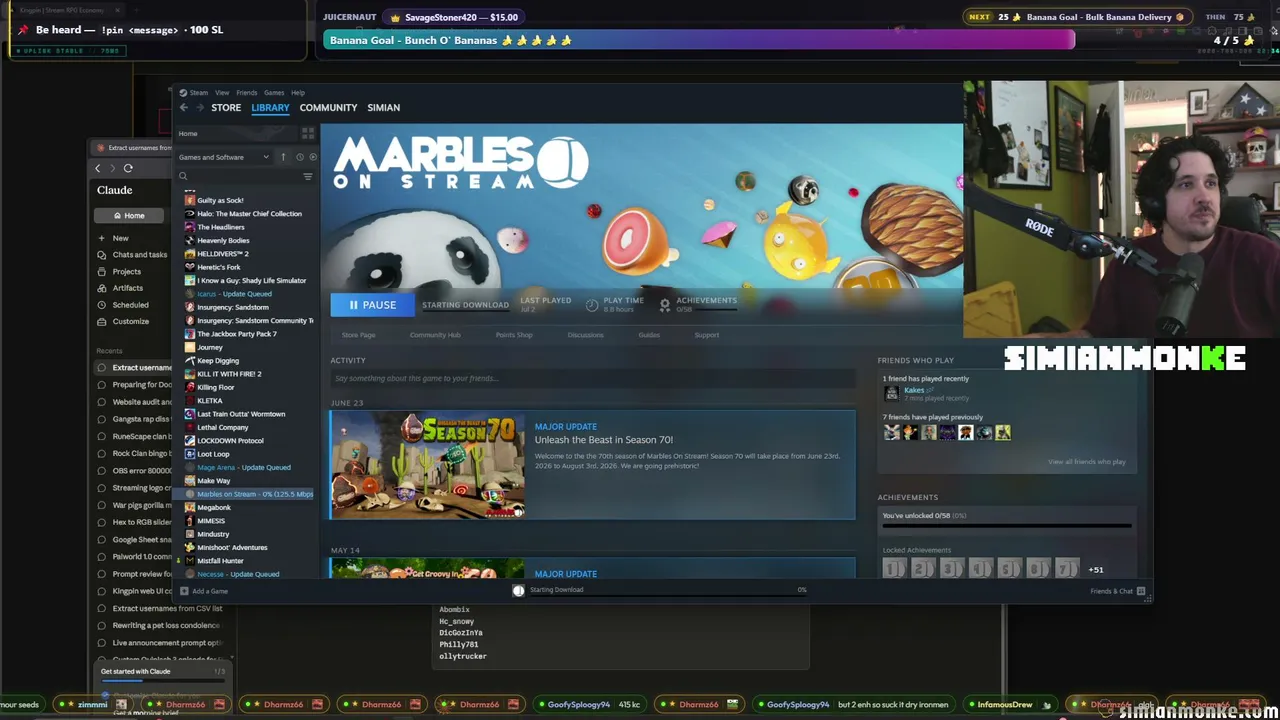Image resolution: width=1280 pixels, height=720 pixels.
Task: Open the Season 70 update thumbnail
Action: [x=428, y=465]
